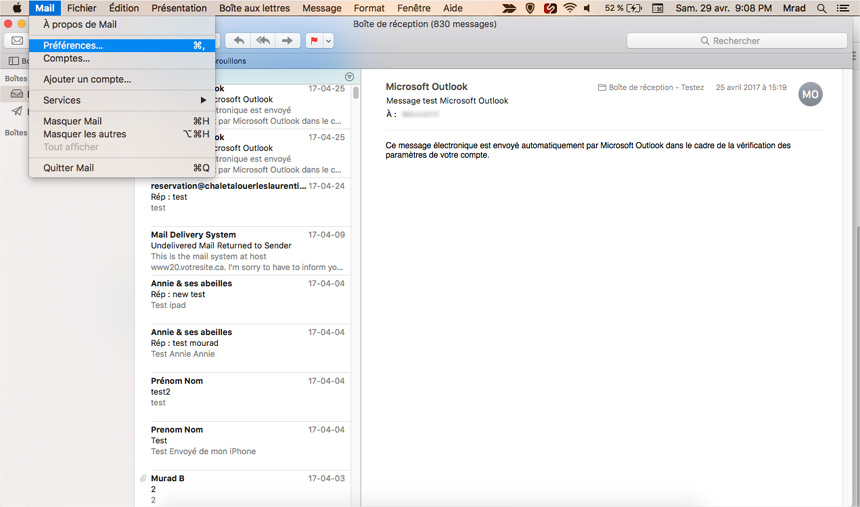The width and height of the screenshot is (860, 507).
Task: Toggle the mailbox sidebar icon in favorites bar
Action: coord(14,61)
